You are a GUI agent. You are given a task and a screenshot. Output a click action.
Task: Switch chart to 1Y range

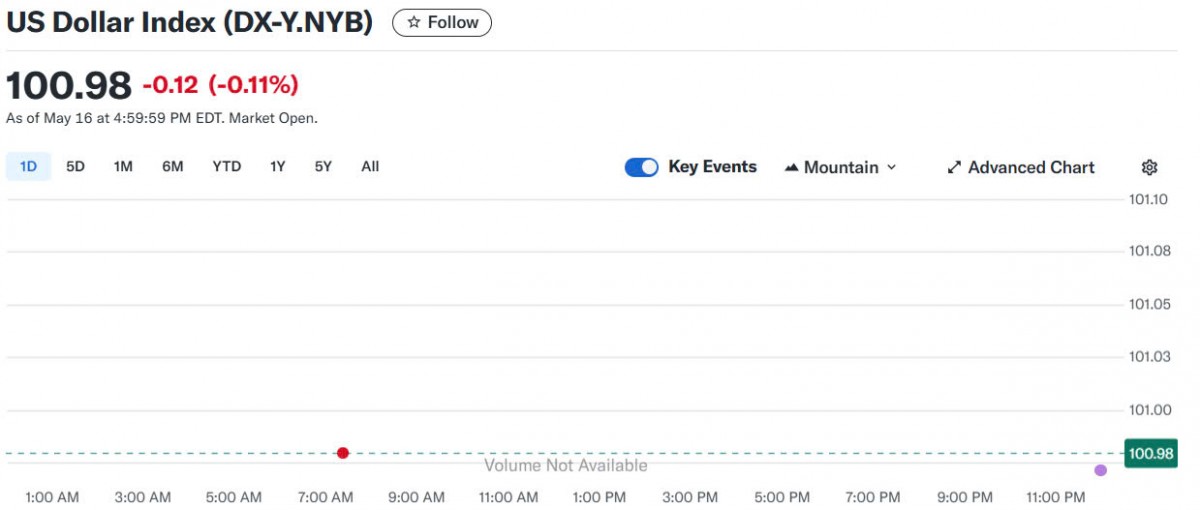click(x=277, y=166)
